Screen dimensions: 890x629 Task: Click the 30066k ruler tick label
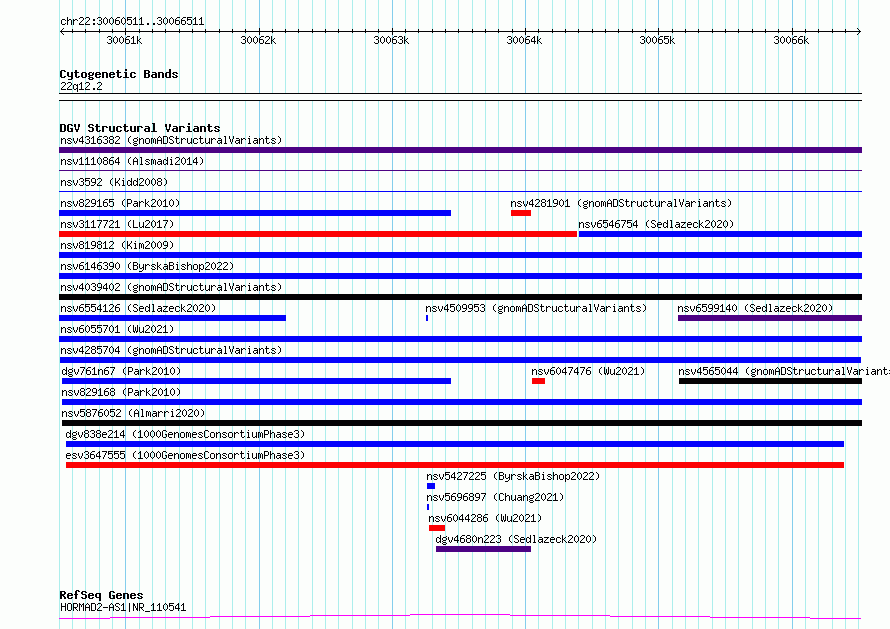coord(791,40)
